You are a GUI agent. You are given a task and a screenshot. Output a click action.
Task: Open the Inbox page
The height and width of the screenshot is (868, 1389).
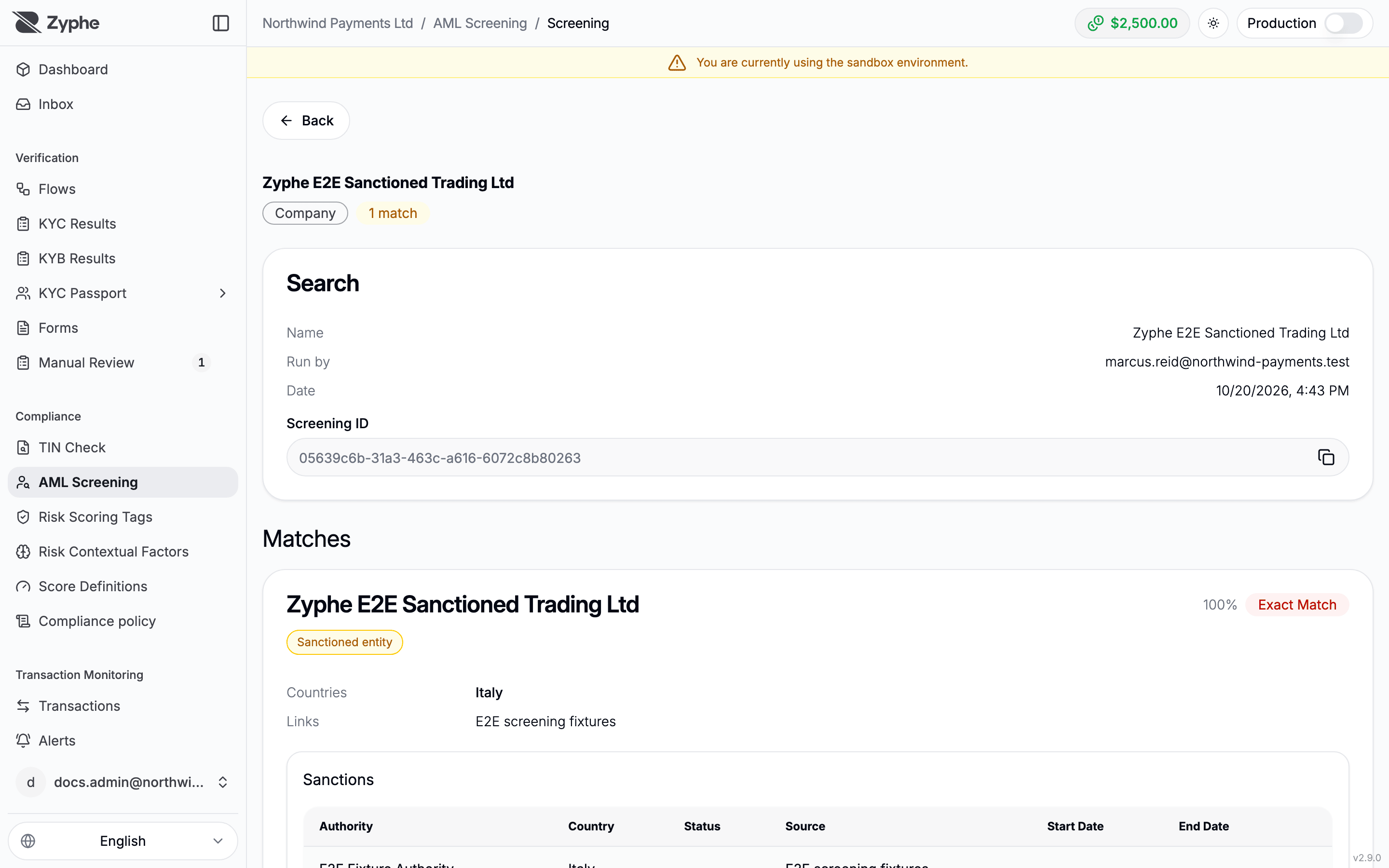click(123, 104)
